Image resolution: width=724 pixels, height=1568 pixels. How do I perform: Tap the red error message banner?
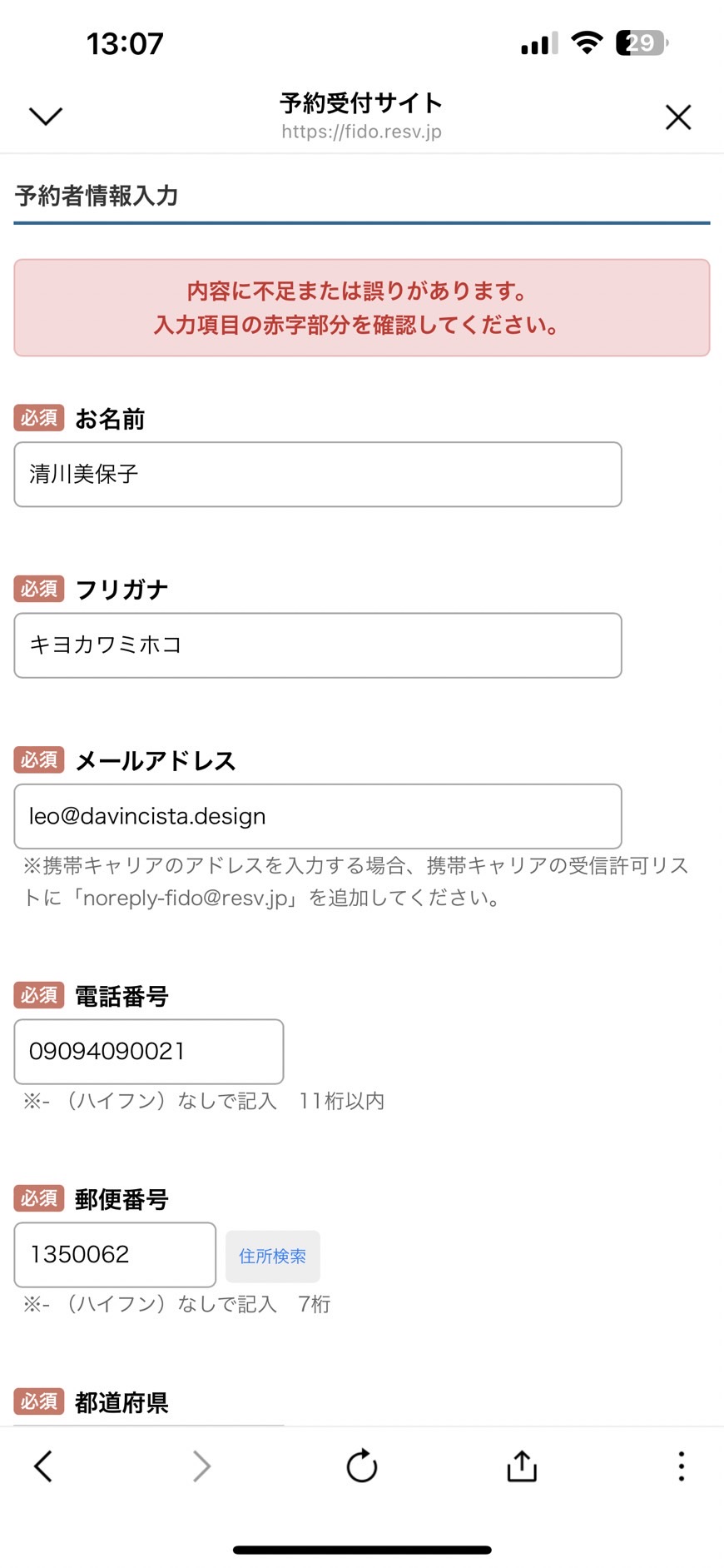pyautogui.click(x=362, y=308)
